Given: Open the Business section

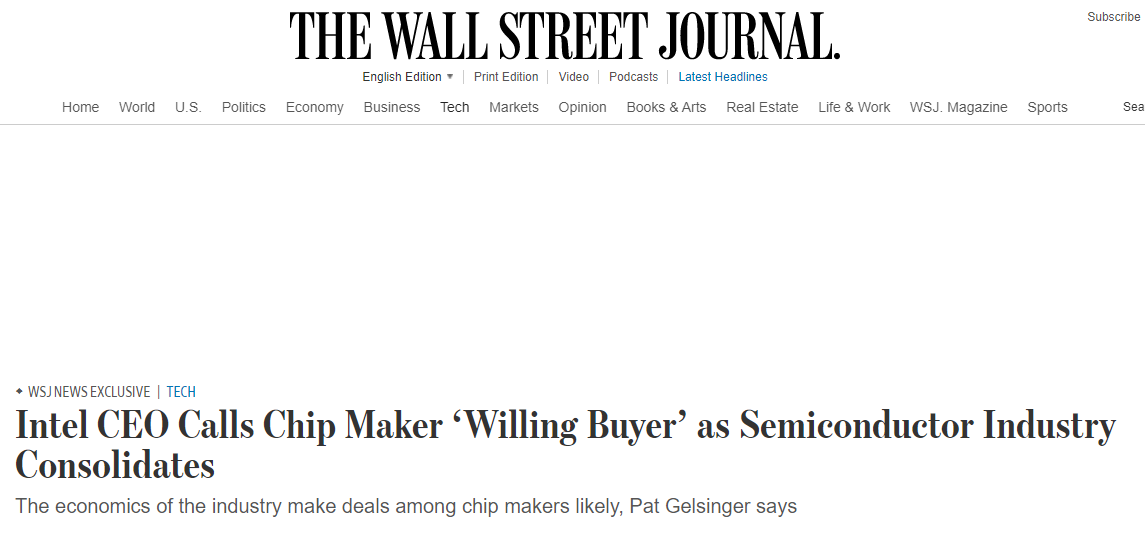Looking at the screenshot, I should tap(392, 107).
